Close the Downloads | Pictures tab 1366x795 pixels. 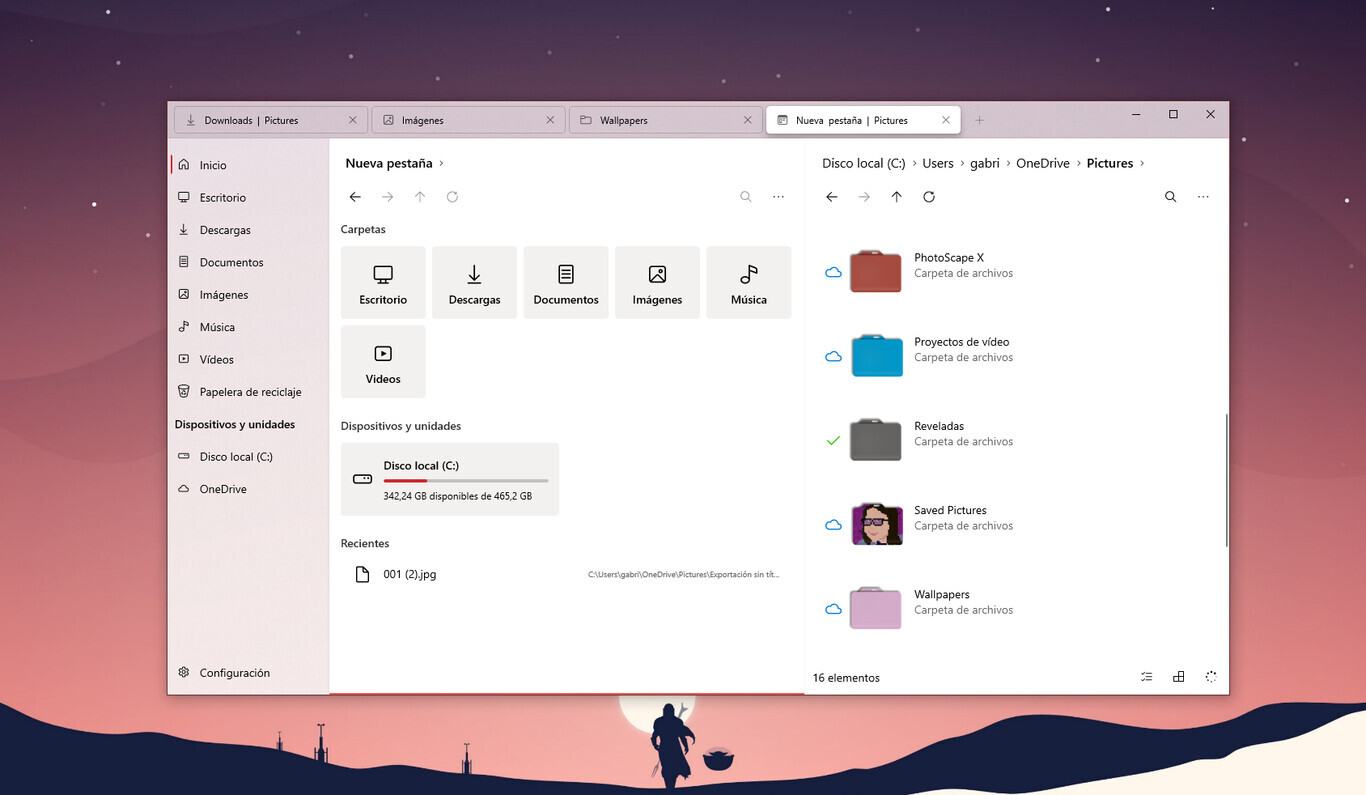(x=352, y=119)
